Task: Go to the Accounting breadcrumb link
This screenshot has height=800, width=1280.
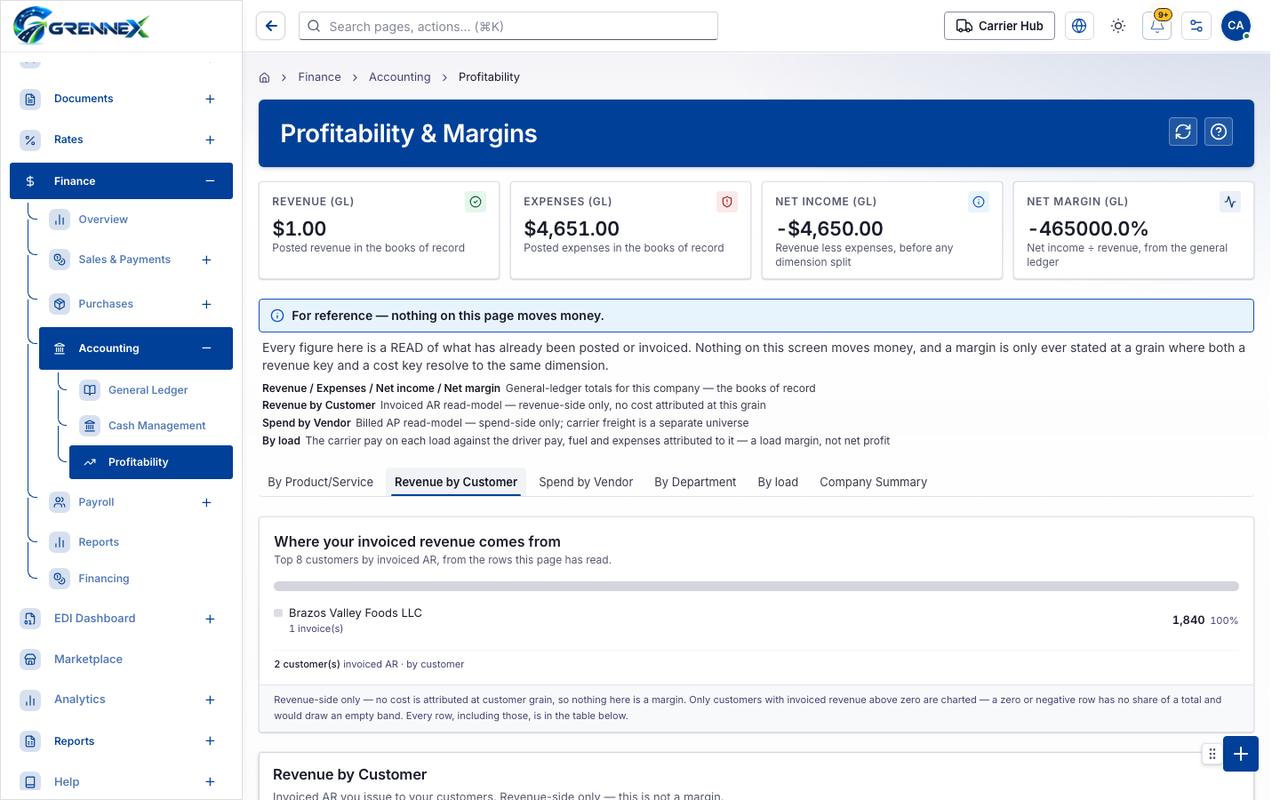Action: [x=400, y=77]
